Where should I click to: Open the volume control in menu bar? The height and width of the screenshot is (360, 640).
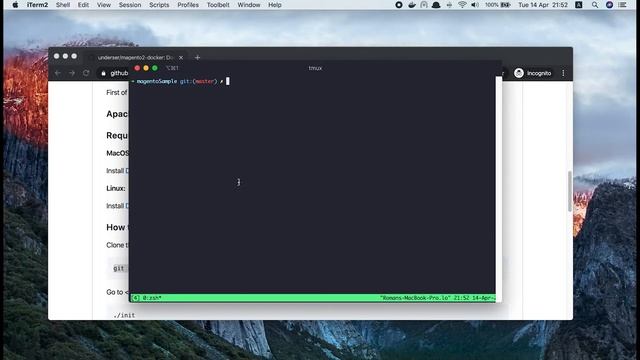475,5
